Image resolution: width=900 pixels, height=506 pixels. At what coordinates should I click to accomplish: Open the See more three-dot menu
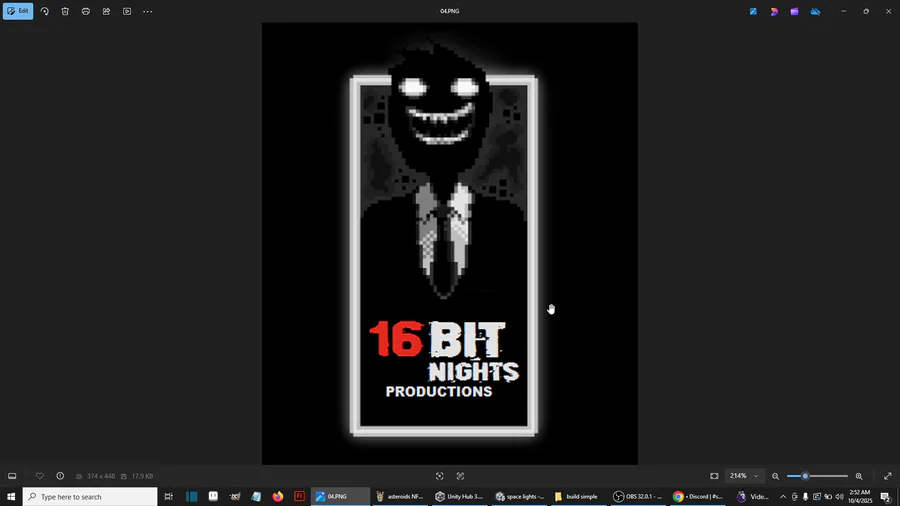148,11
